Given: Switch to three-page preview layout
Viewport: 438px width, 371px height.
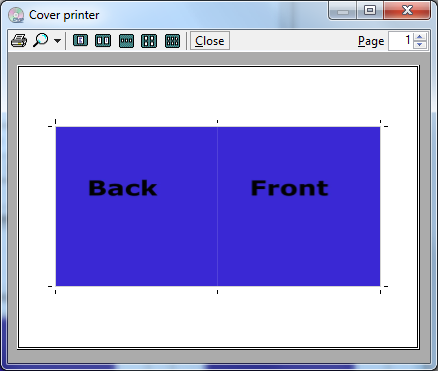Looking at the screenshot, I should tap(126, 41).
